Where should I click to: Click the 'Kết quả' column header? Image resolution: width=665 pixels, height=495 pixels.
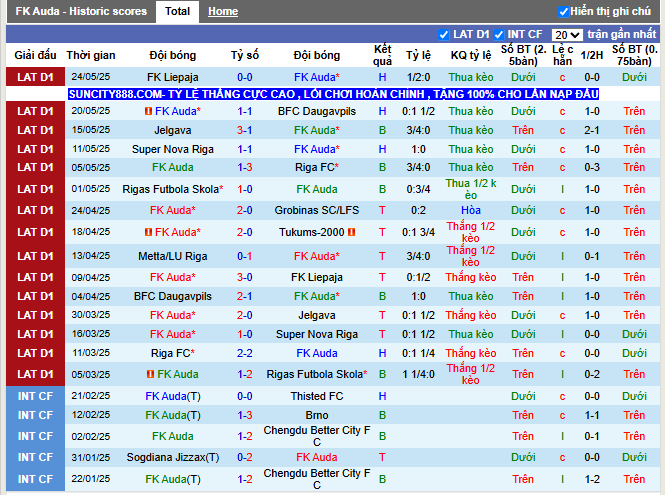tap(382, 55)
